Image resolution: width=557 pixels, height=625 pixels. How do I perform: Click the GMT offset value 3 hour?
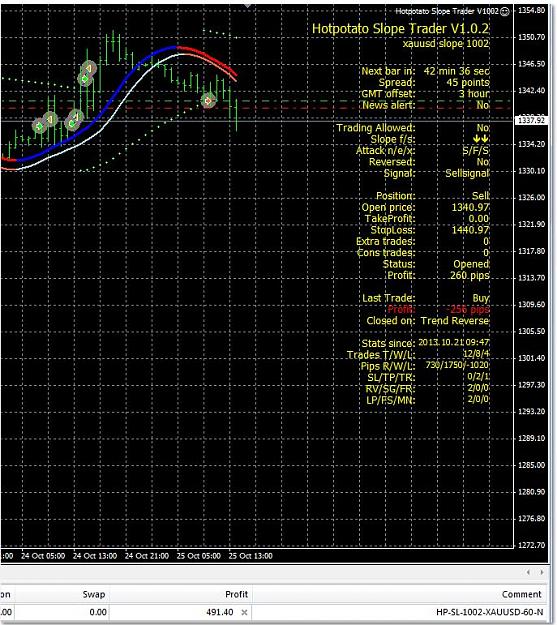pos(474,94)
